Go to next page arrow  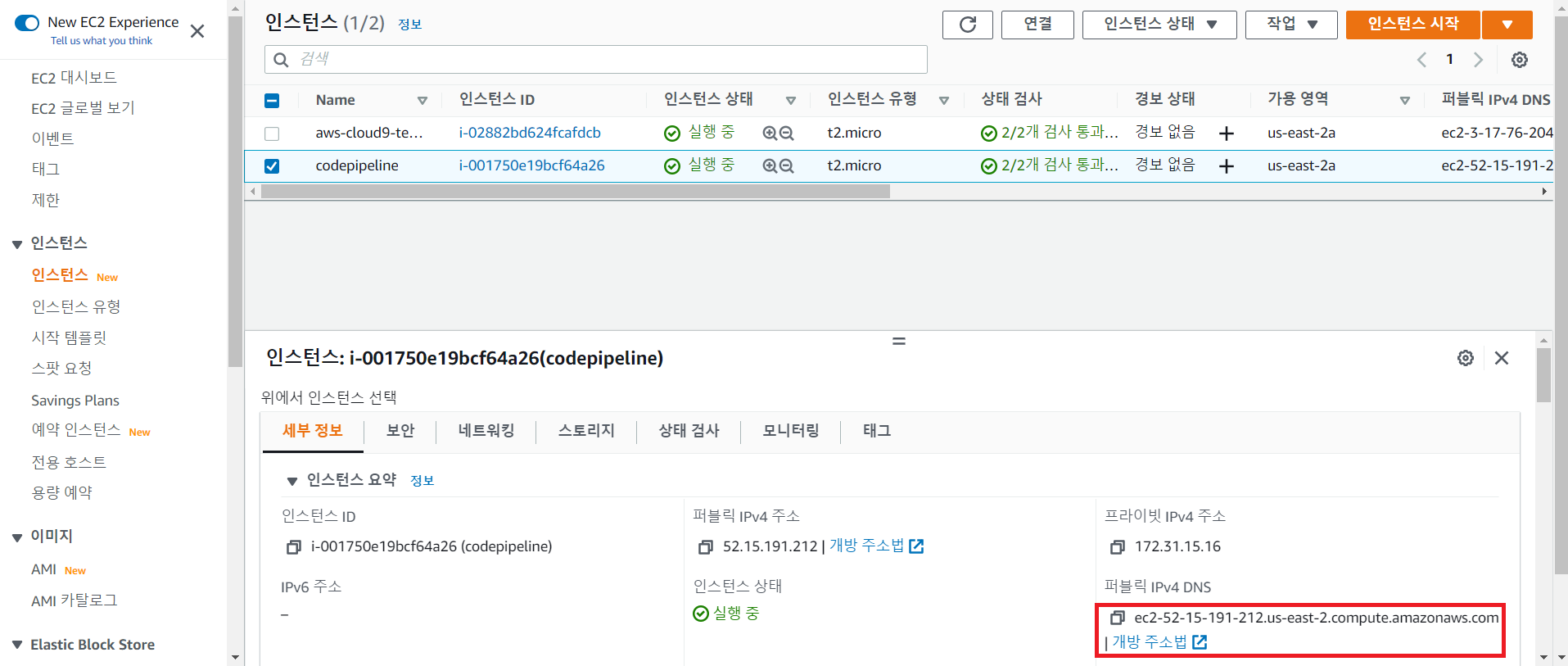pyautogui.click(x=1478, y=60)
